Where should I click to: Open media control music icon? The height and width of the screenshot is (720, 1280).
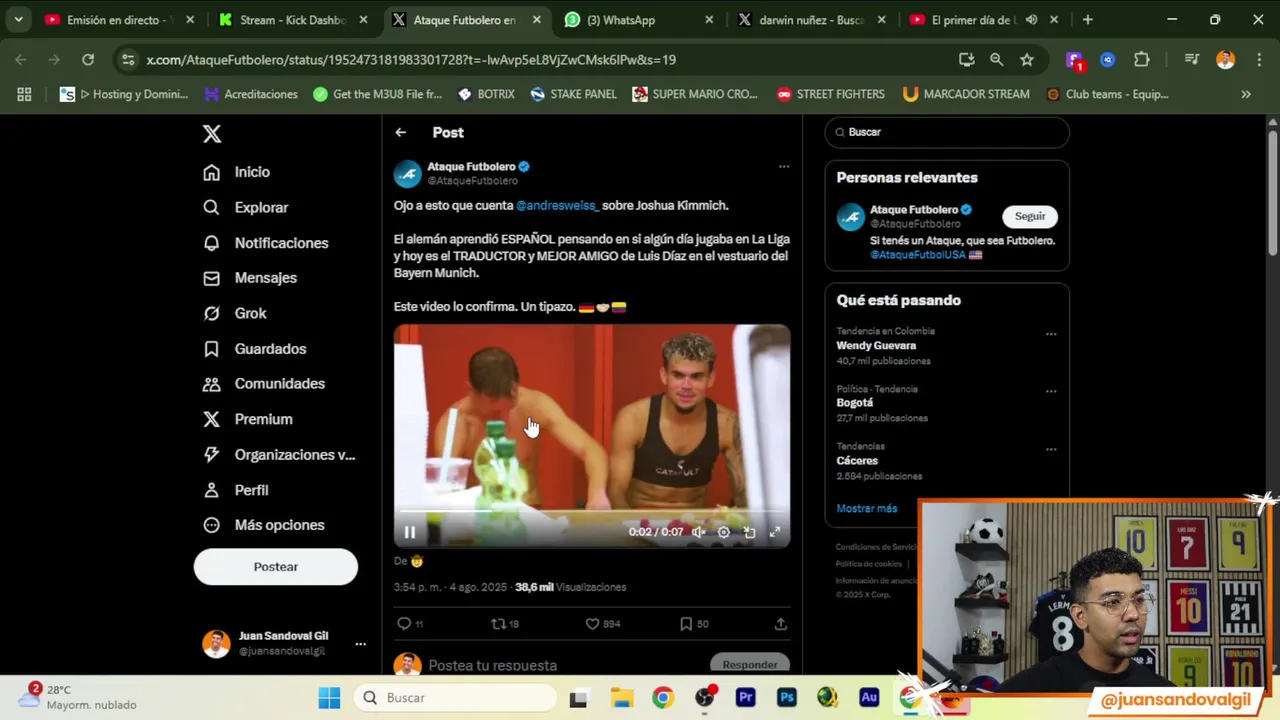1191,60
